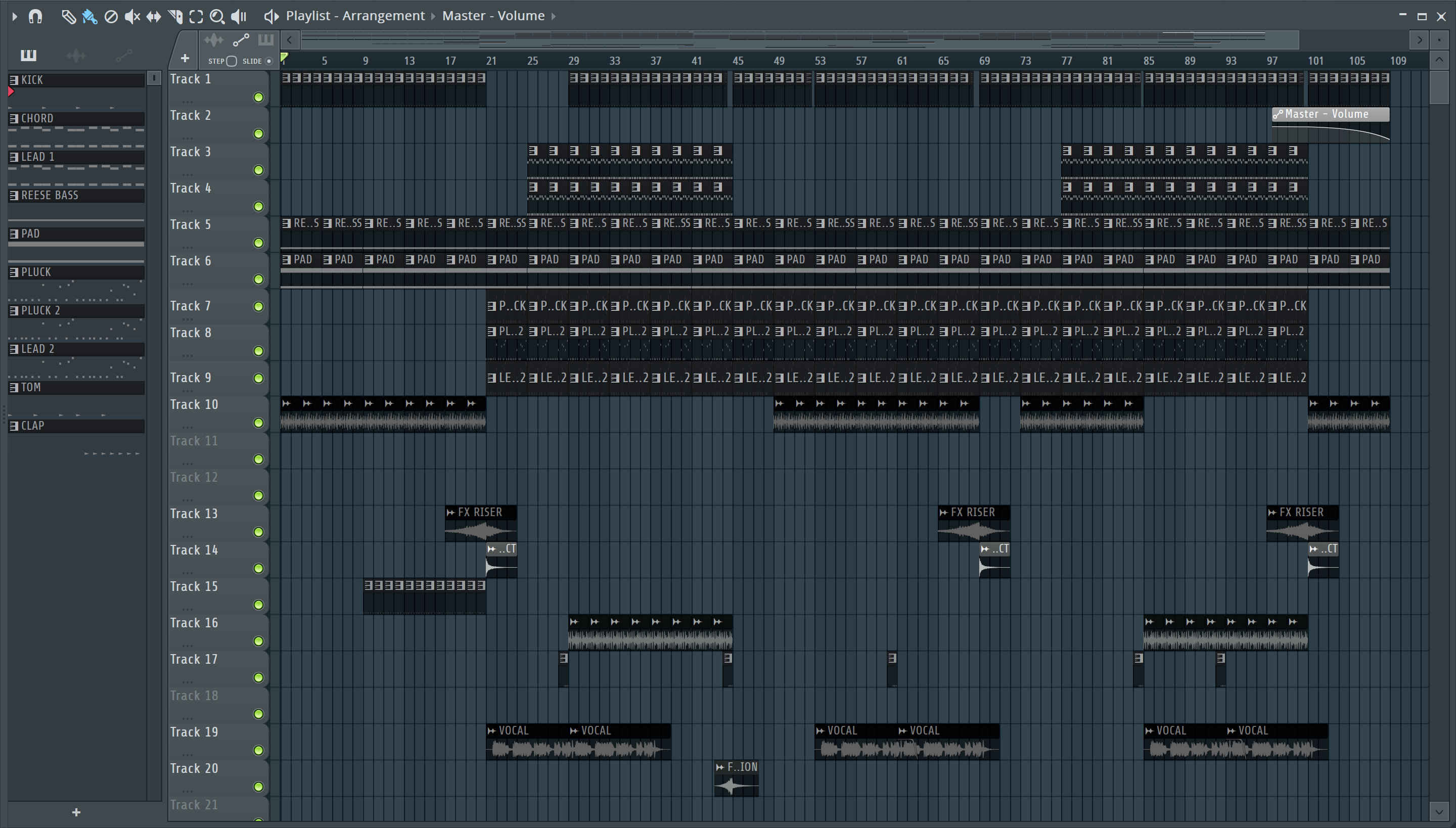Select the LEAD 2 pattern in picker

(x=76, y=349)
